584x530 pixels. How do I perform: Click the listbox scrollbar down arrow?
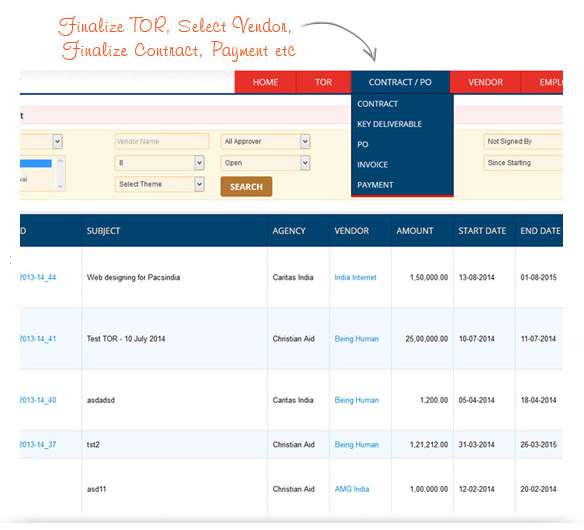pos(60,186)
